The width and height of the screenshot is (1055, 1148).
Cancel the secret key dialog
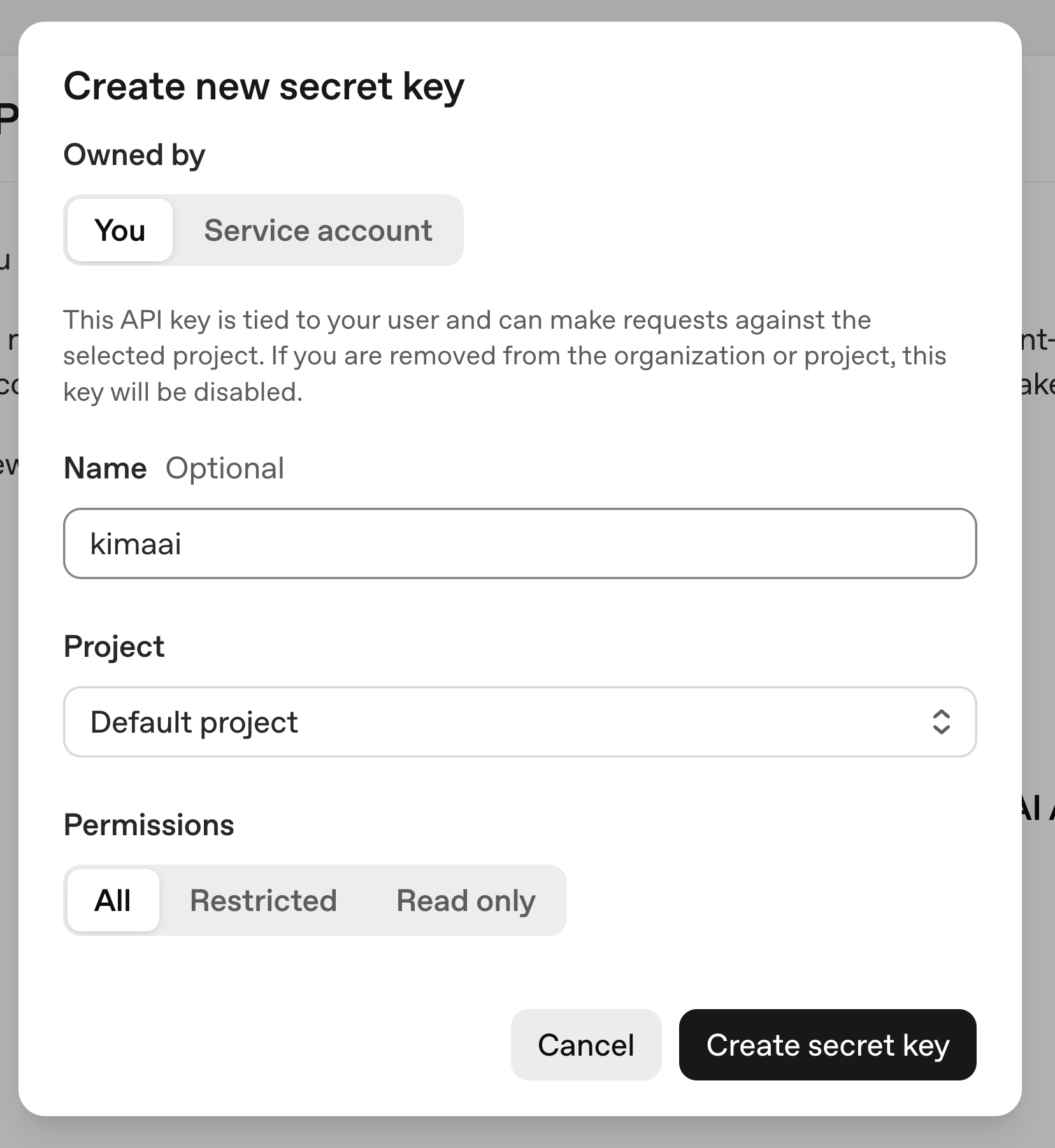click(585, 1045)
